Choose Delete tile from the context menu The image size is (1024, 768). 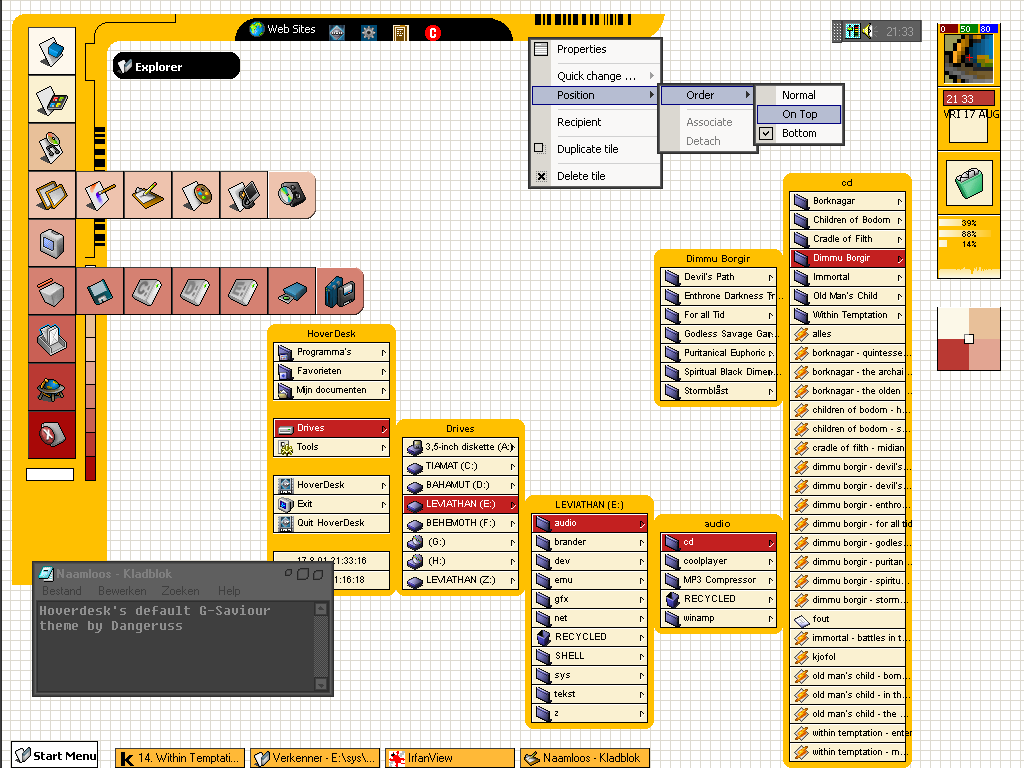[595, 176]
